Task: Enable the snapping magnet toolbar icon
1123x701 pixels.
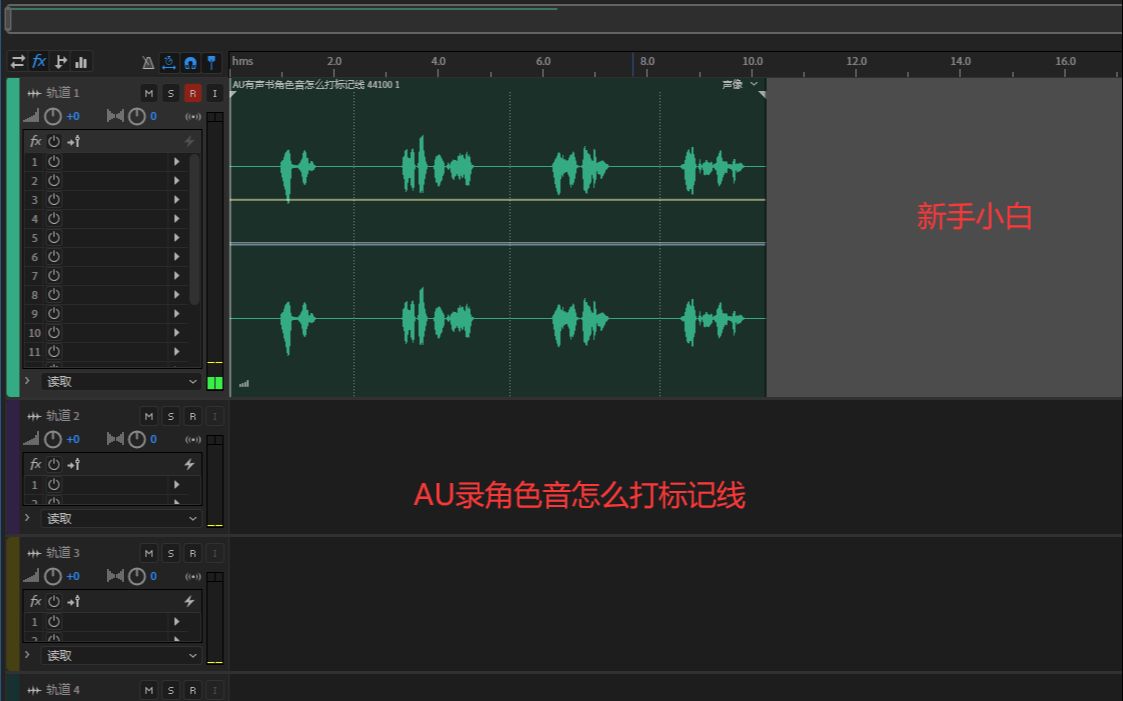Action: click(x=189, y=61)
